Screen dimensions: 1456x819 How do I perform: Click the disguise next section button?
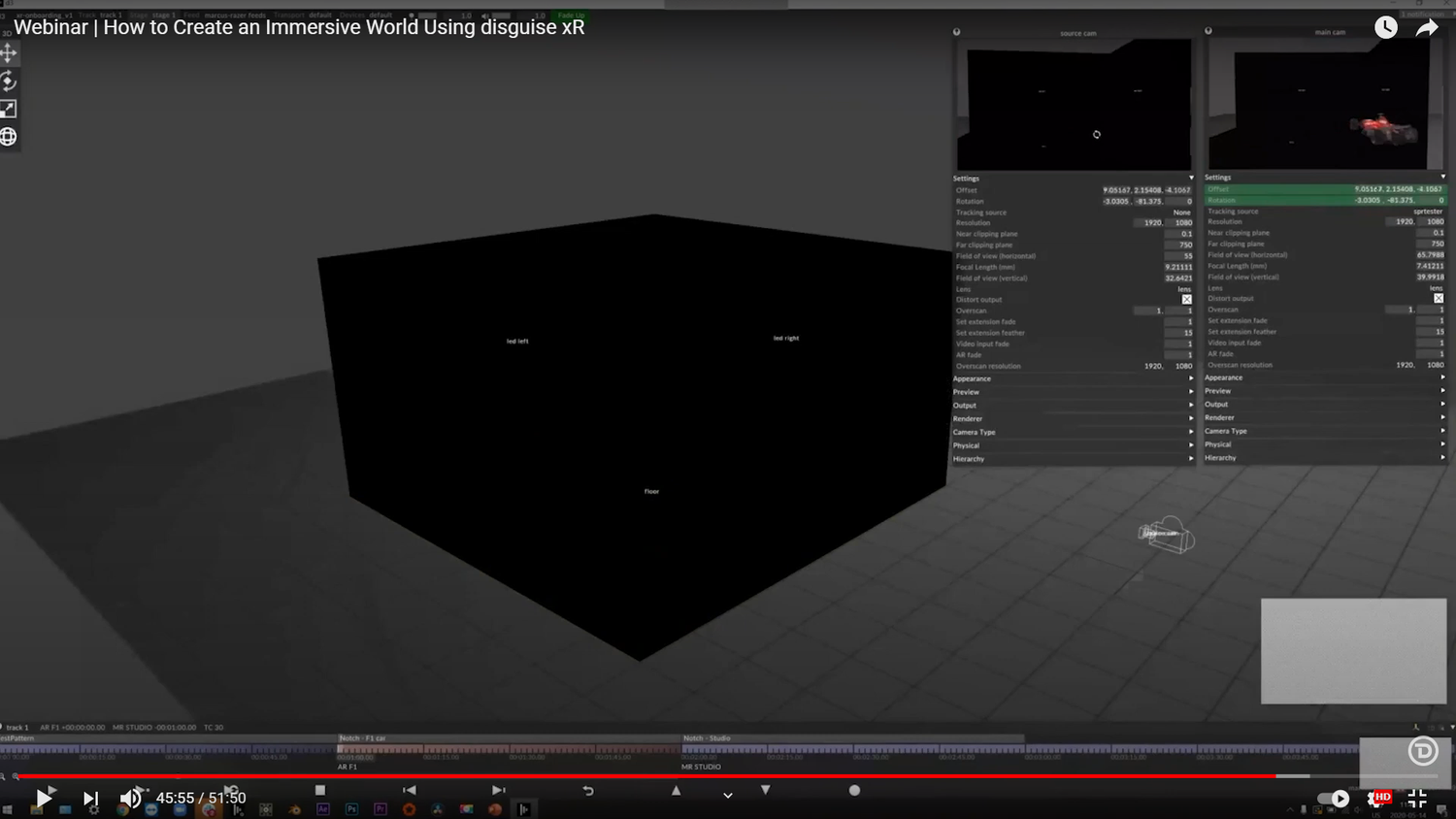click(498, 791)
